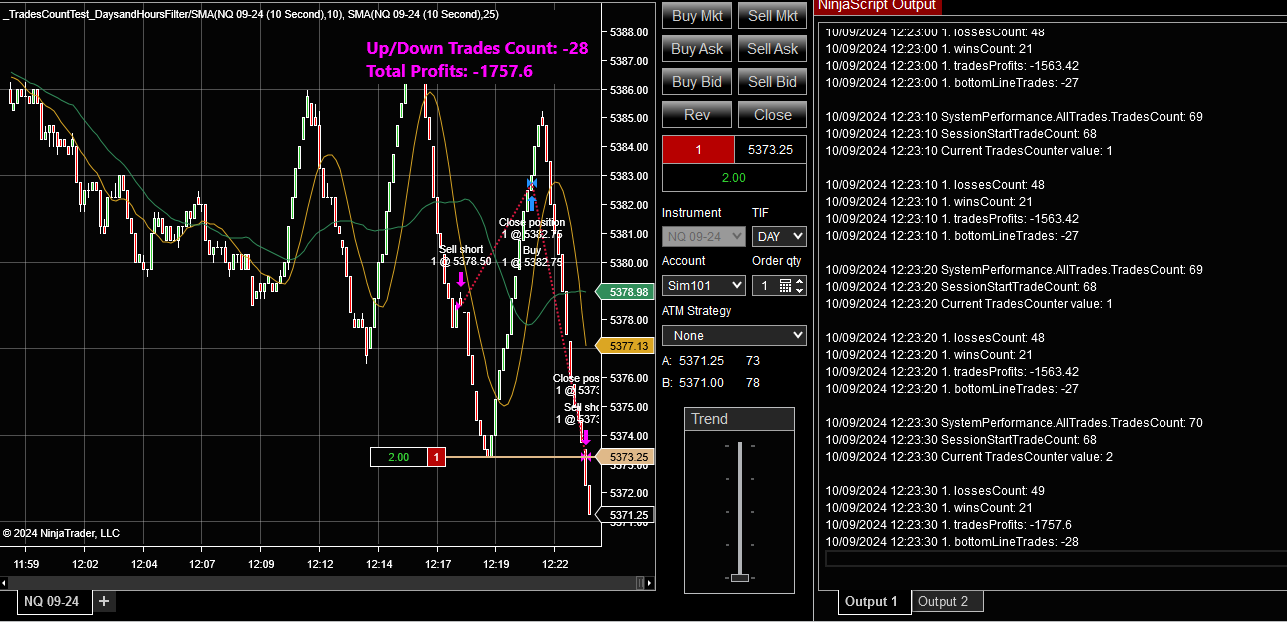Screen dimensions: 1287x622
Task: Select the Output 1 tab
Action: click(873, 601)
